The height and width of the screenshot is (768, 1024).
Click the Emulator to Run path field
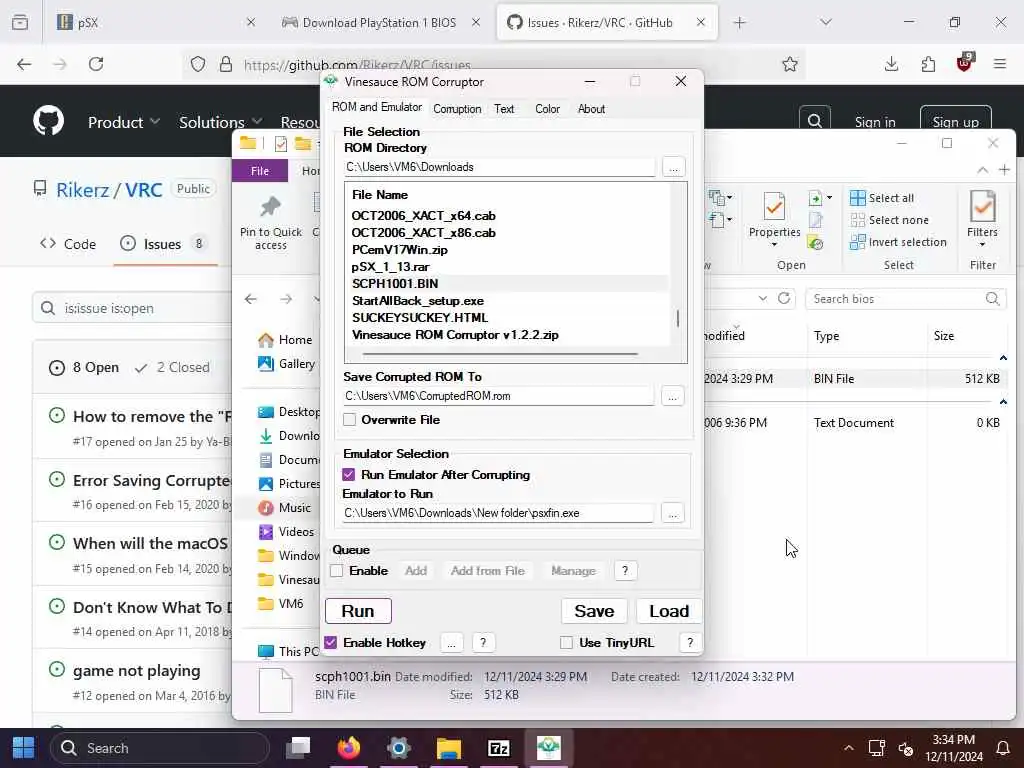[x=498, y=513]
